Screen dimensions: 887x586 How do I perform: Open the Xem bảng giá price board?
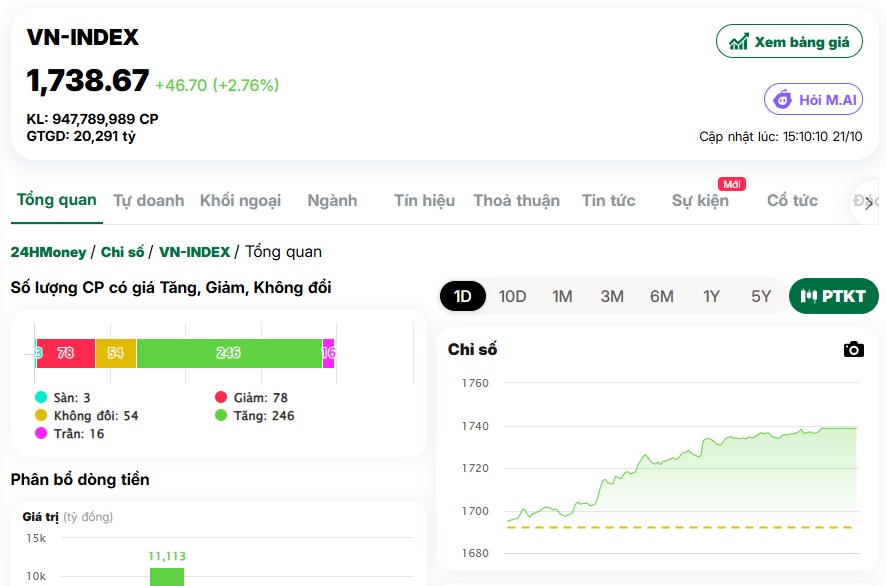789,41
